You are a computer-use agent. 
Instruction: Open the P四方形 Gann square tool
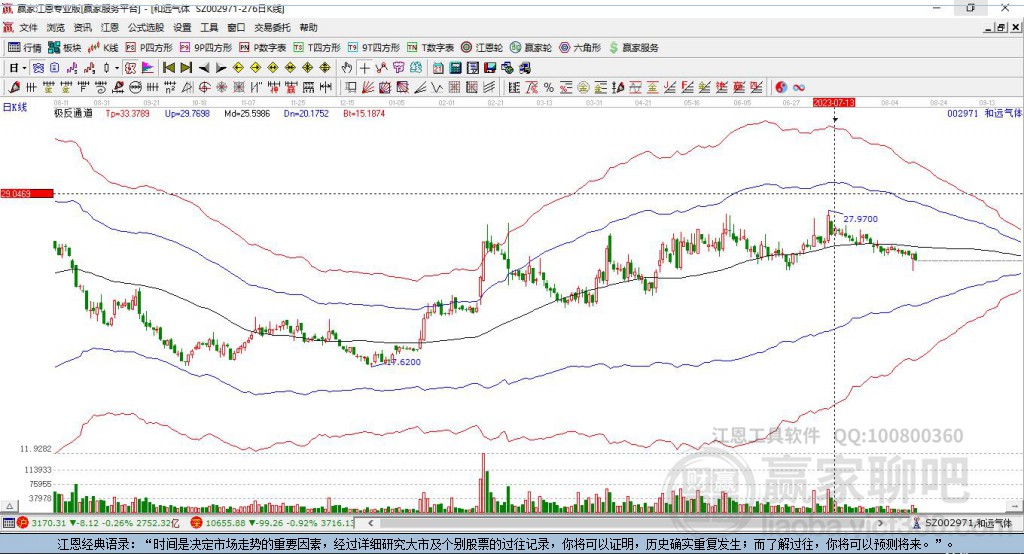point(149,48)
